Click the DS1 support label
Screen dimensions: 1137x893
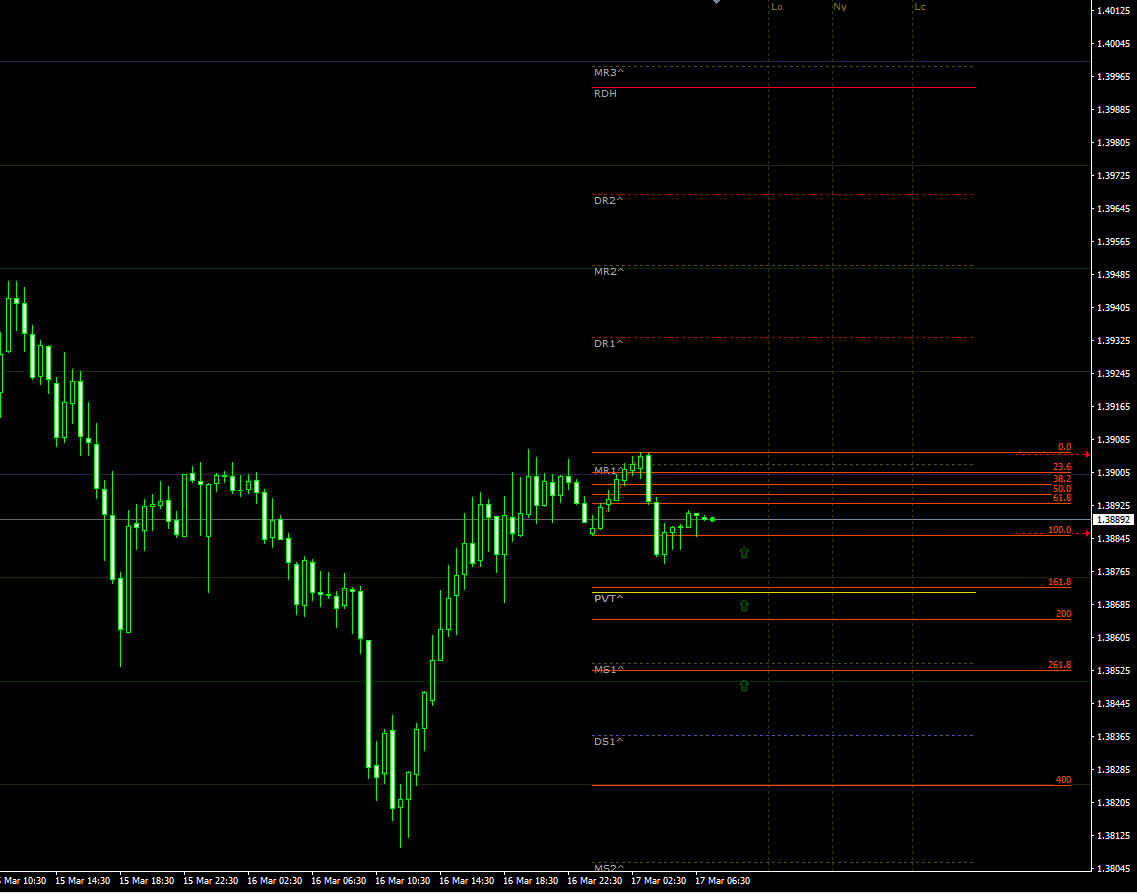(608, 741)
